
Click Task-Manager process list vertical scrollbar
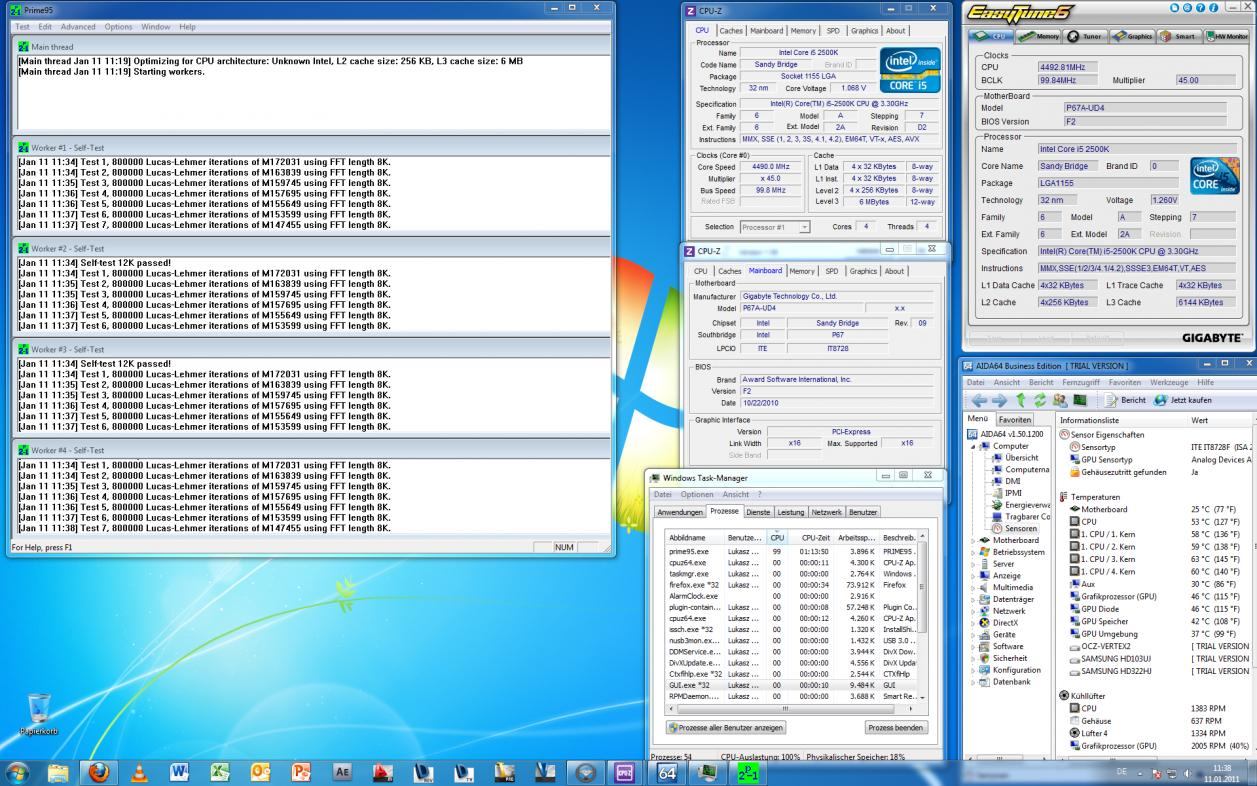(924, 617)
